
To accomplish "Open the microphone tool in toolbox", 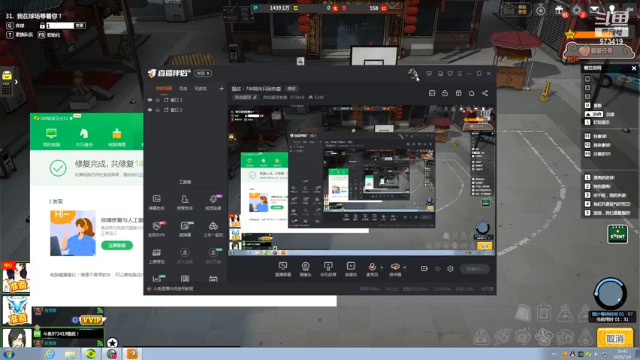I will [x=213, y=202].
